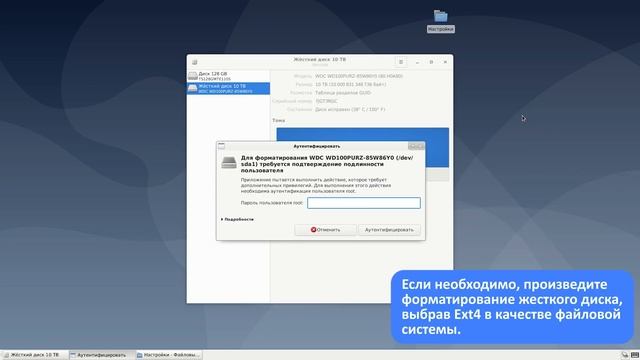This screenshot has width=640, height=360.
Task: Select Жёсткий диск 10 TB in sidebar
Action: click(x=228, y=88)
